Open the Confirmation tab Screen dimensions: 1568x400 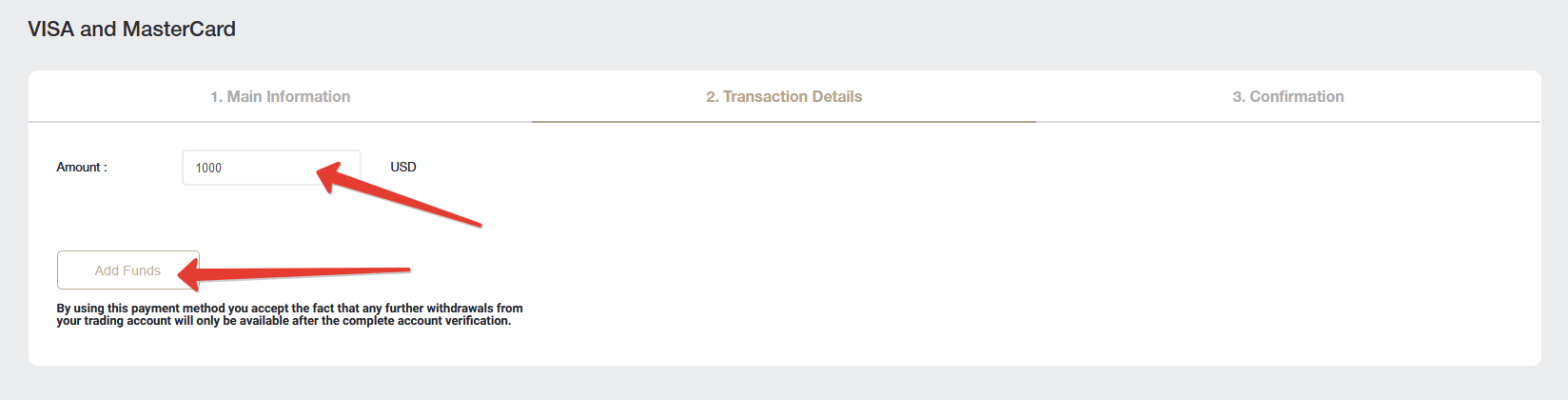tap(1288, 96)
